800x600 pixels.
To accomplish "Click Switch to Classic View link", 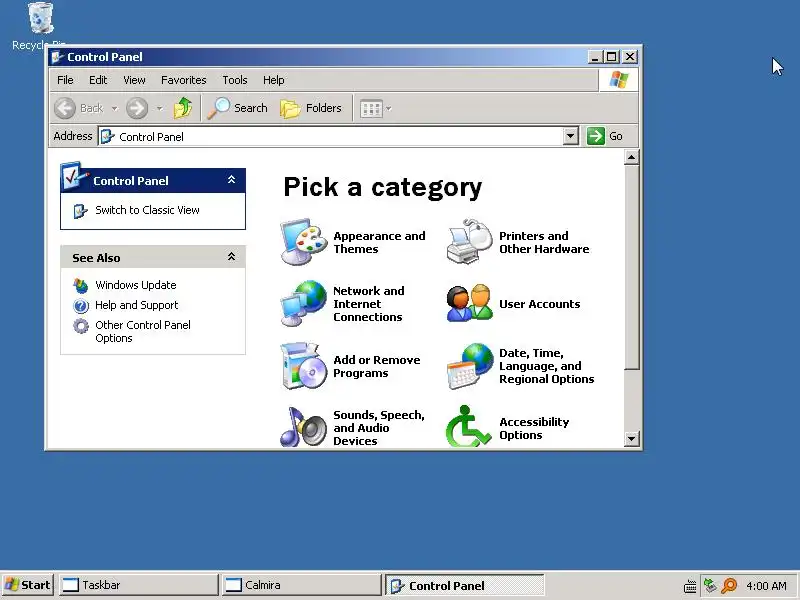I will tap(147, 210).
